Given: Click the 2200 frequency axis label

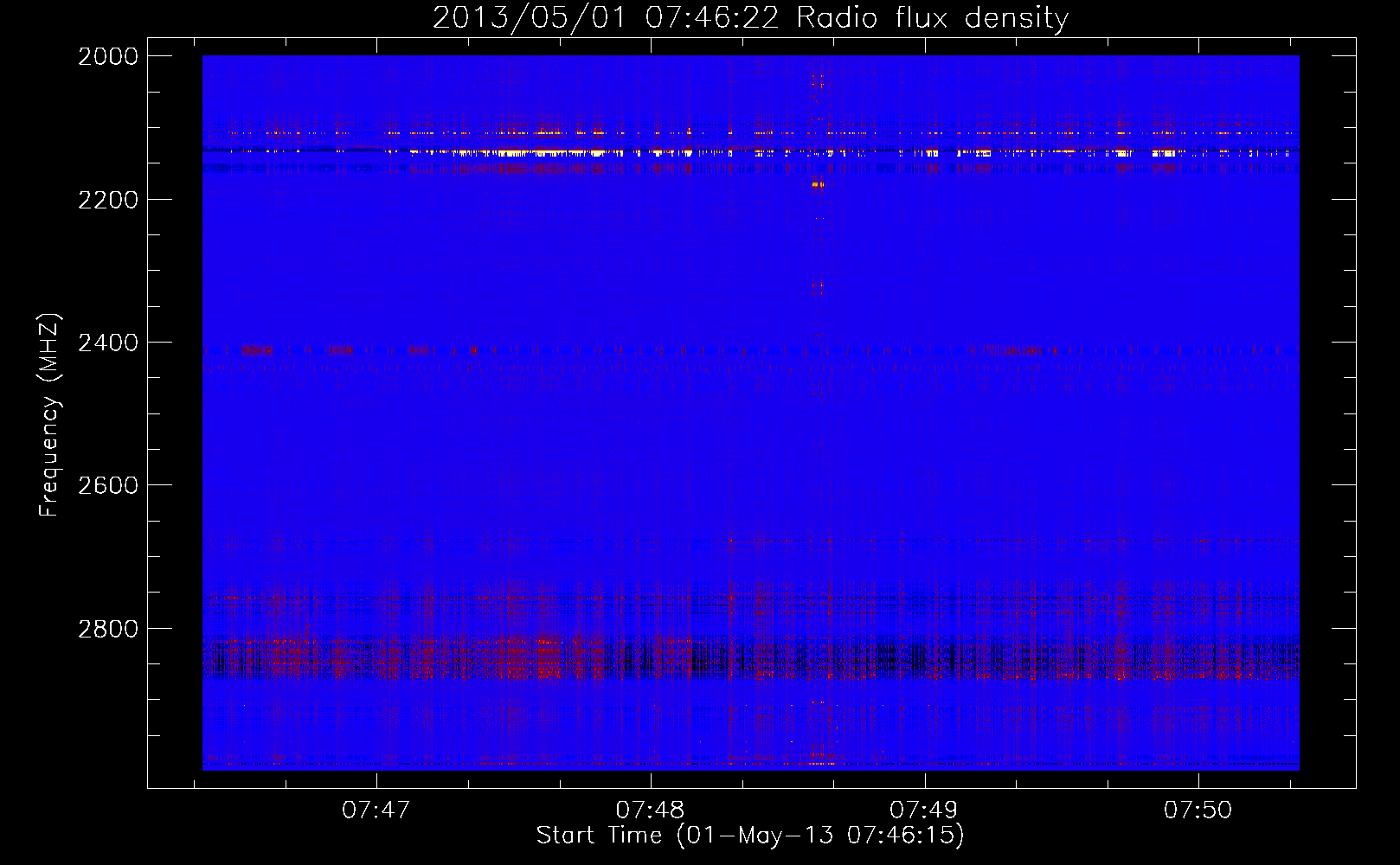Looking at the screenshot, I should click(108, 200).
